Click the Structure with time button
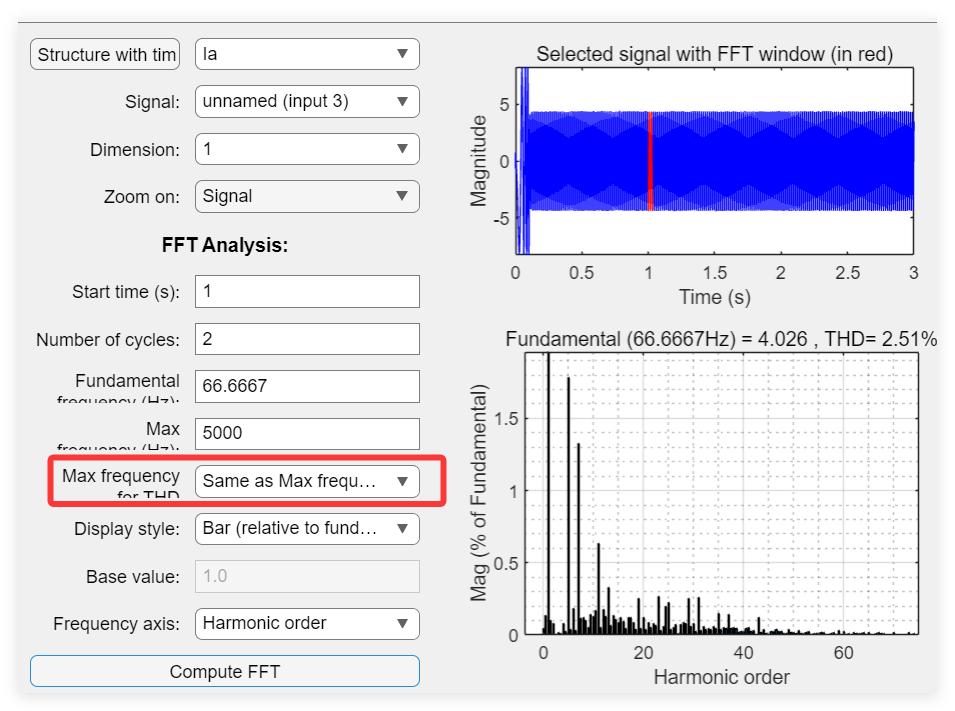Screen dimensions: 955x711 tap(105, 54)
